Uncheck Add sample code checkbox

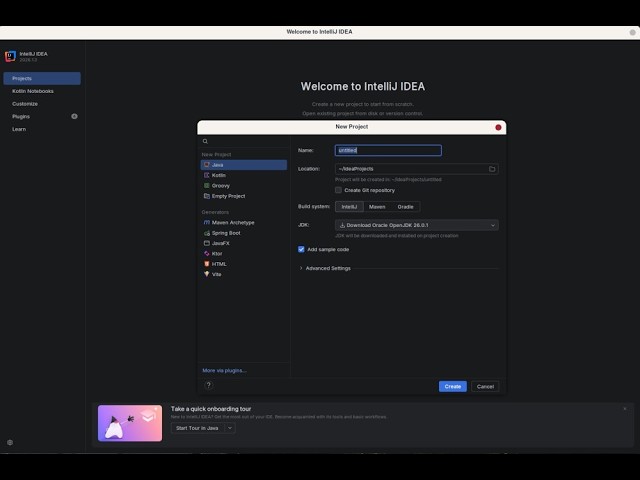point(301,249)
